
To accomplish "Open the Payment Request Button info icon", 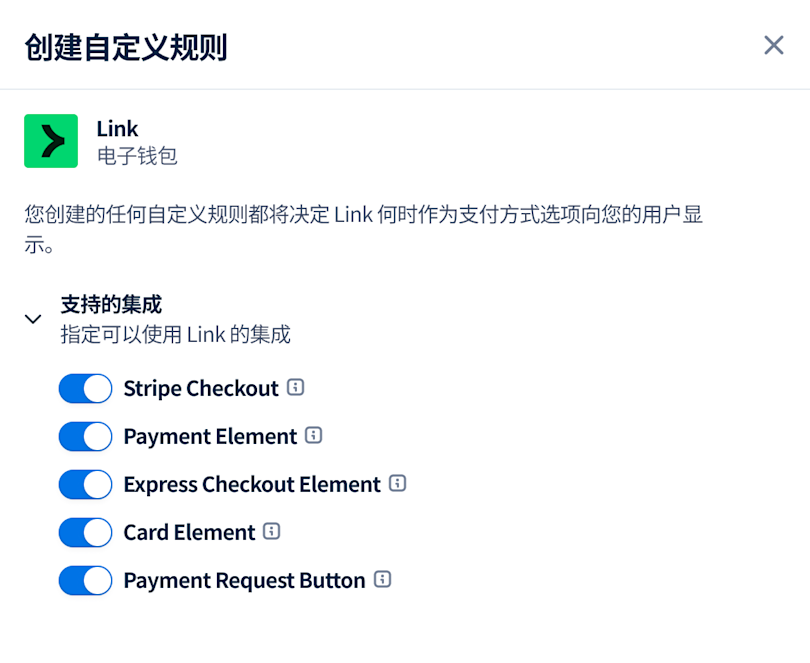I will coord(384,580).
